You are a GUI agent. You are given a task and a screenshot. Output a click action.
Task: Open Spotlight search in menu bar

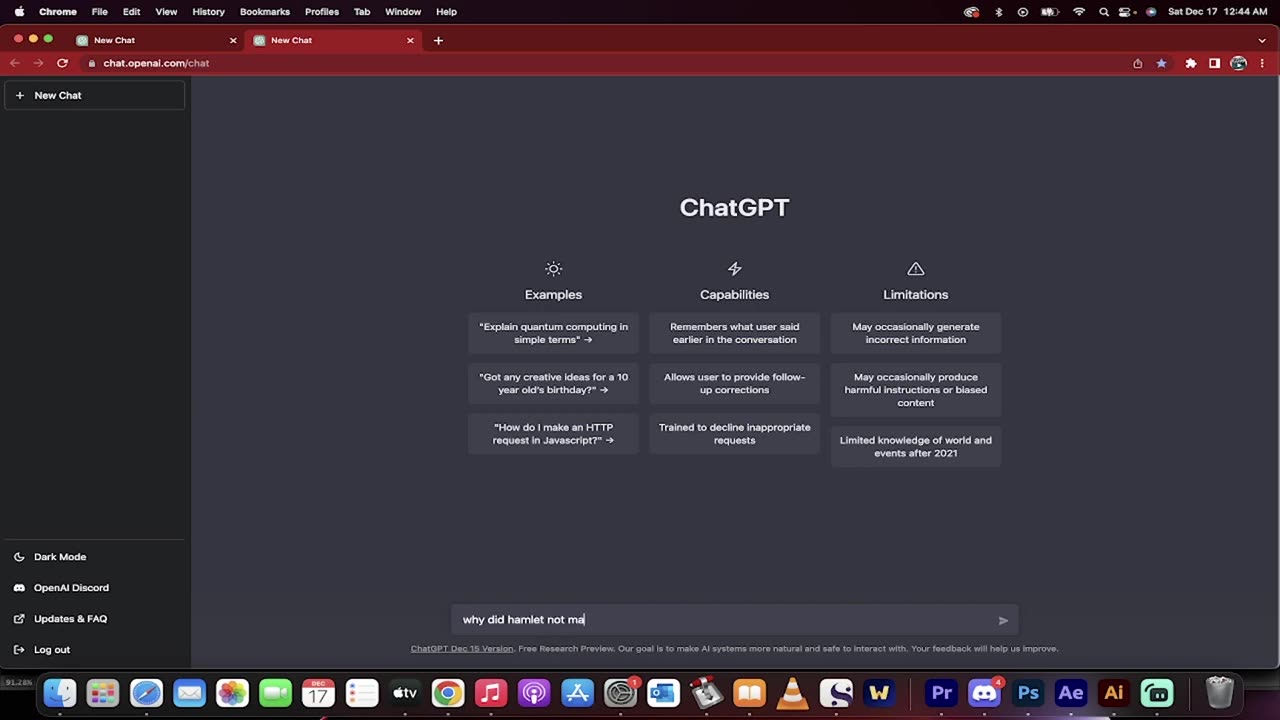(1104, 12)
